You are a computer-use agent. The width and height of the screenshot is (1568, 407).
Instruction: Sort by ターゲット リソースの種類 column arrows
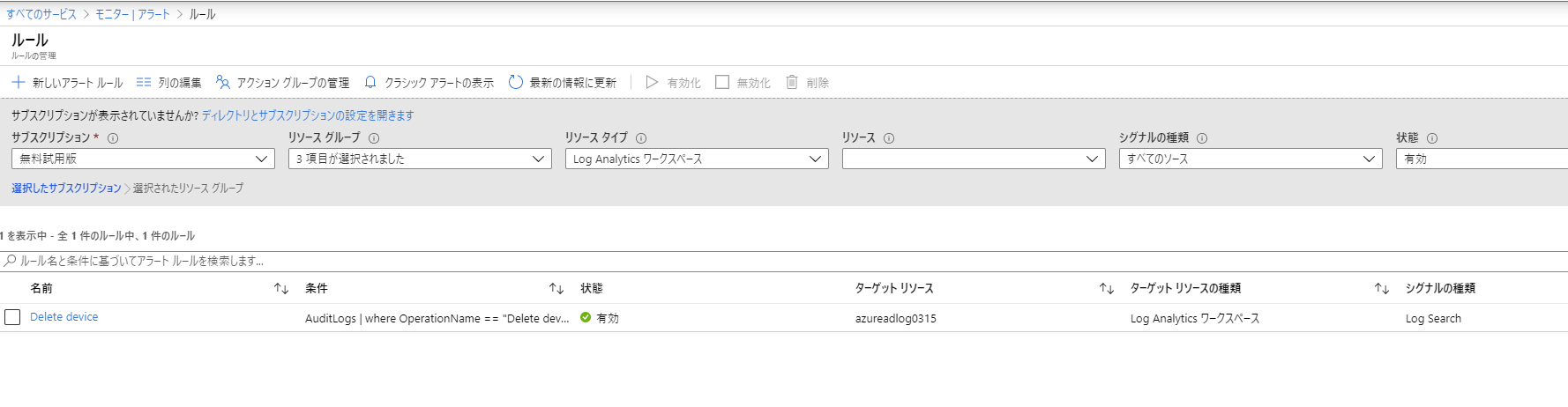(x=1382, y=289)
